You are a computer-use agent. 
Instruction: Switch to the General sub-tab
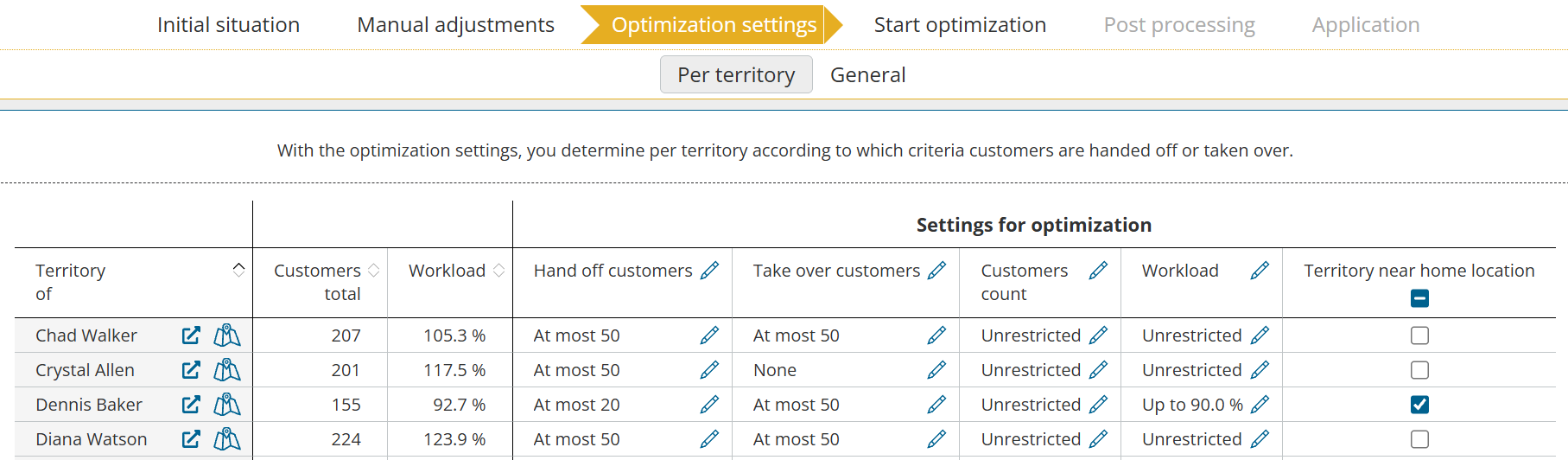pyautogui.click(x=867, y=75)
